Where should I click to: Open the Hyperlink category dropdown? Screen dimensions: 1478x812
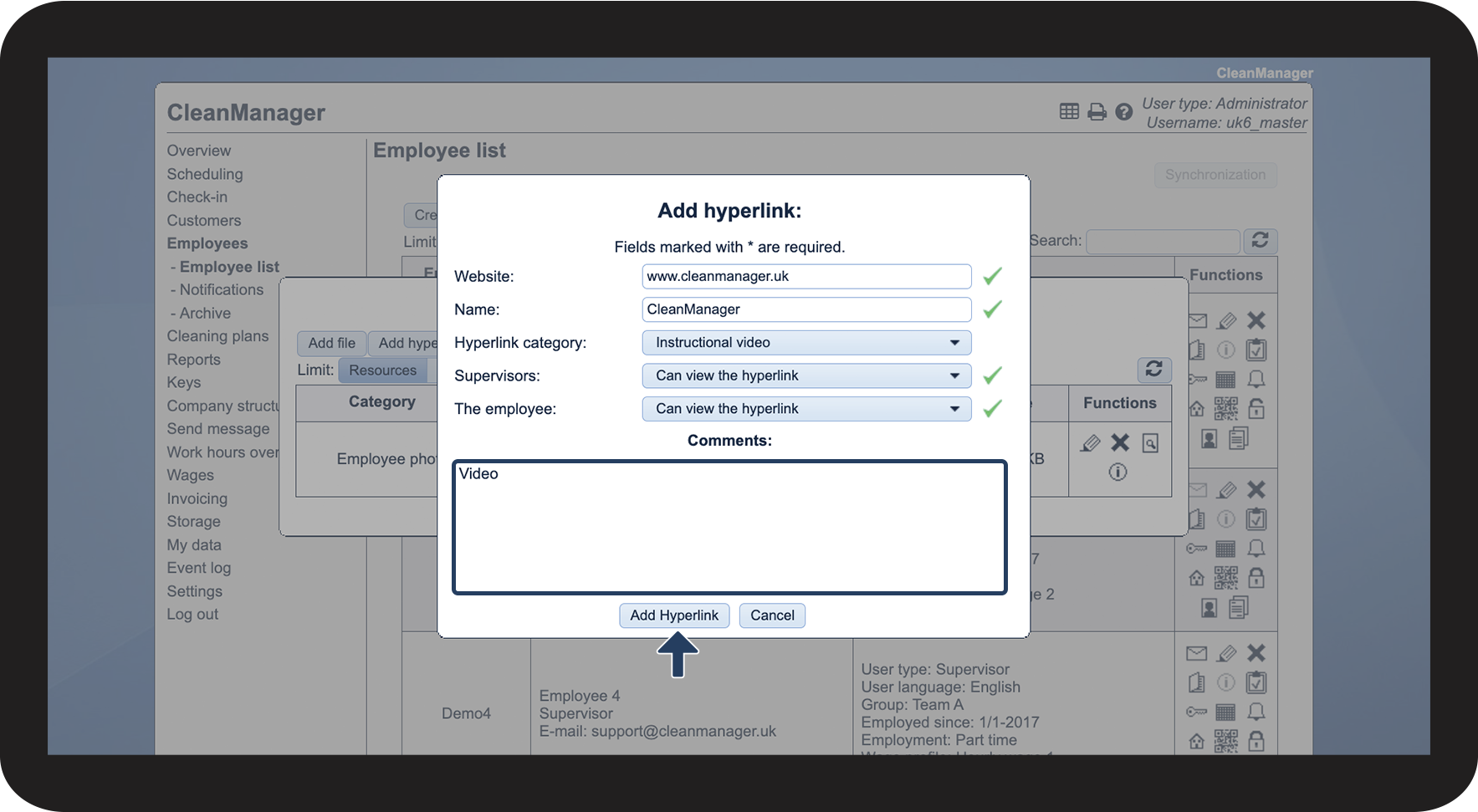806,343
